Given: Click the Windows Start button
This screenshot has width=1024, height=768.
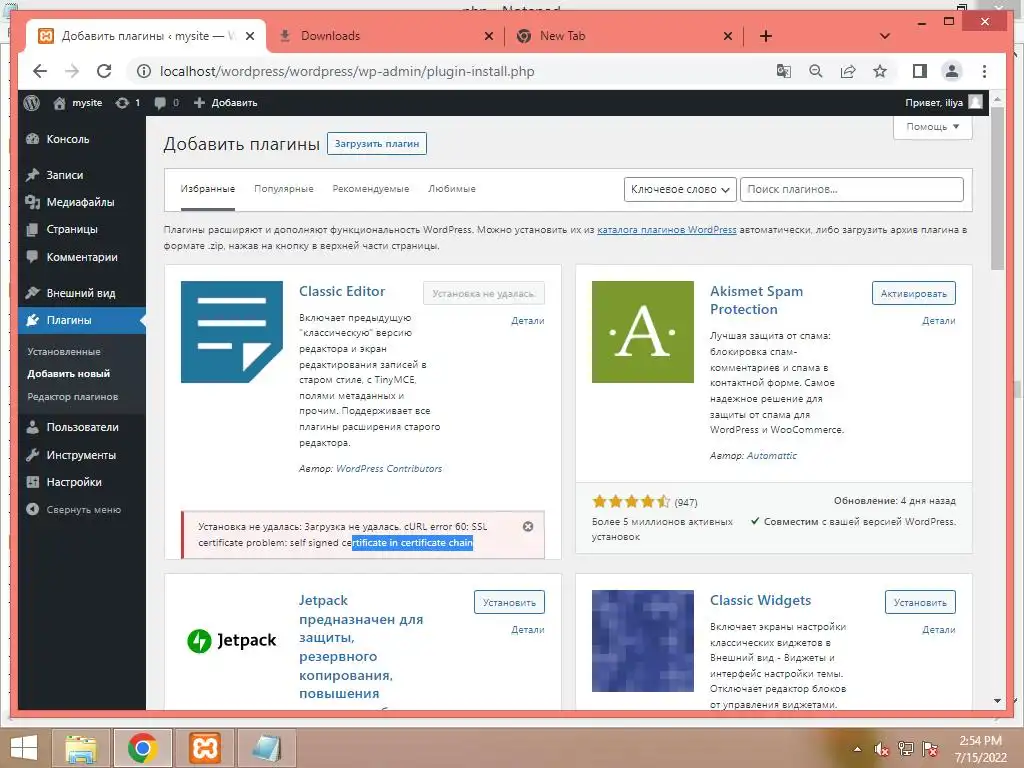Looking at the screenshot, I should (x=24, y=748).
